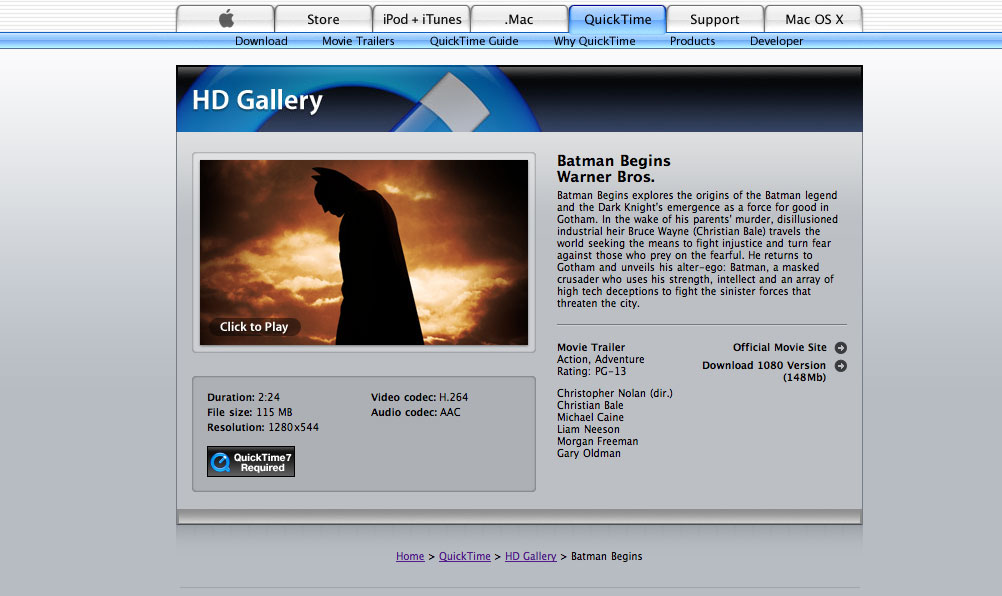1002x596 pixels.
Task: Click the arrow icon beside Download 1080 Version
Action: tap(841, 365)
